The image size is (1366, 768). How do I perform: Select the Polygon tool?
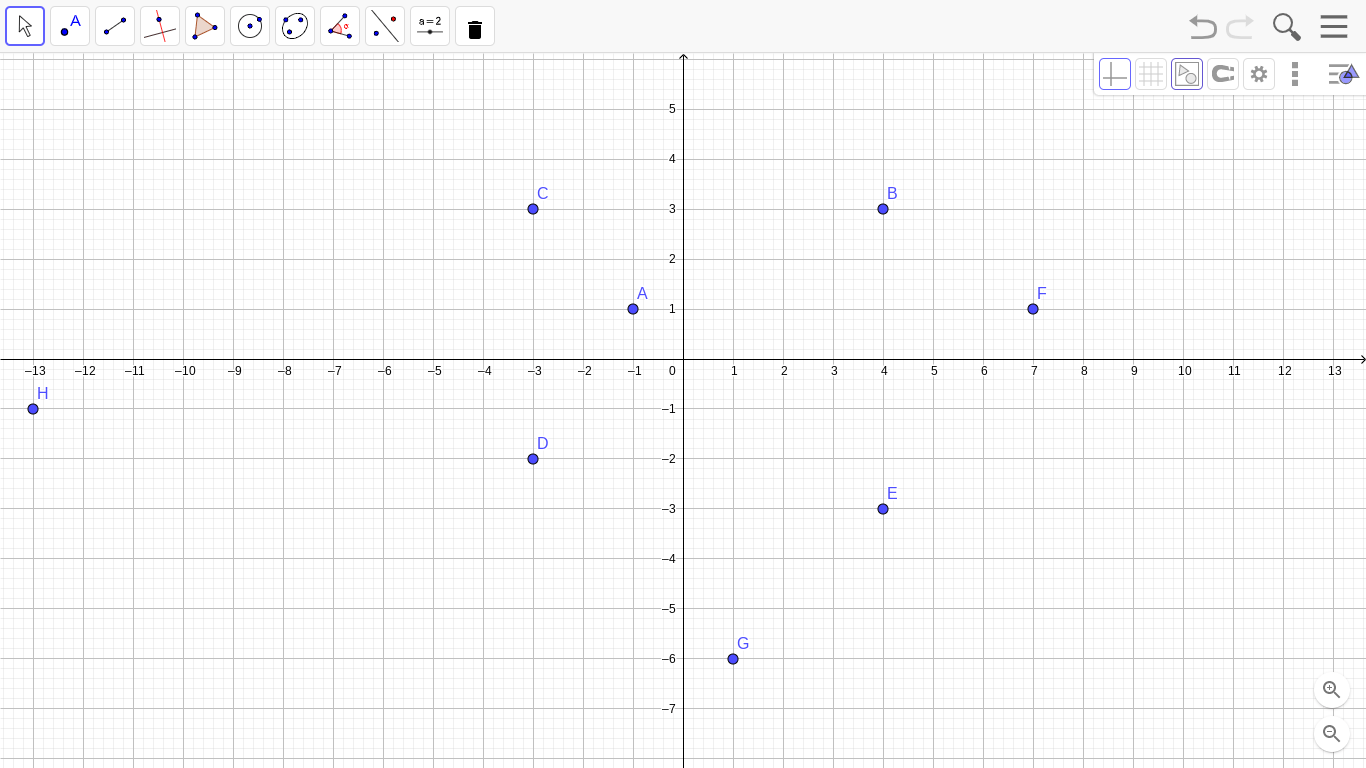click(x=205, y=26)
